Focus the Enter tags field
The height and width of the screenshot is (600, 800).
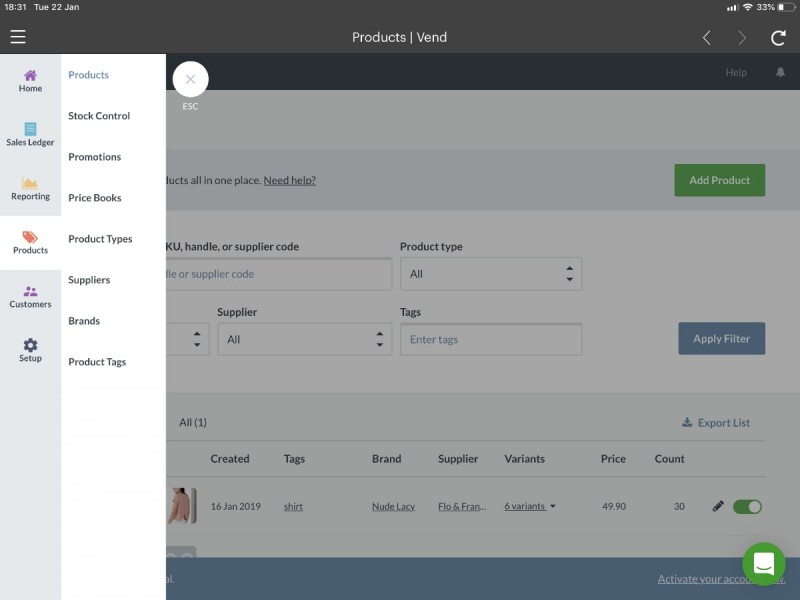(x=491, y=339)
